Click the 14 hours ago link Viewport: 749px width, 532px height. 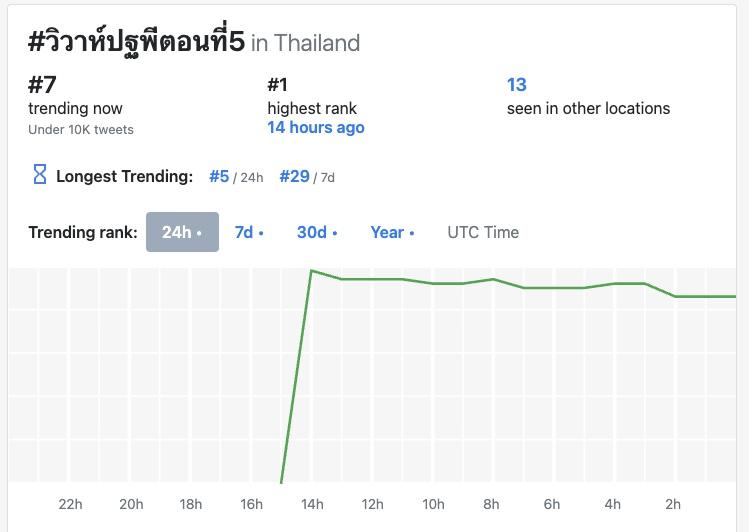pos(316,128)
